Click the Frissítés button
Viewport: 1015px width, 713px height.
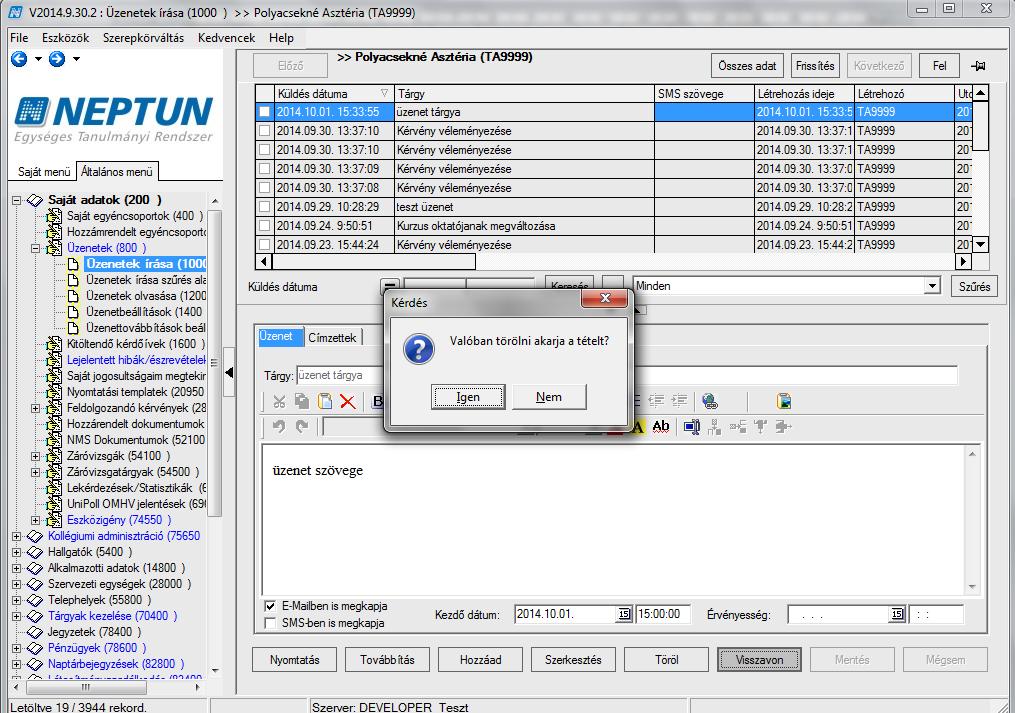(814, 66)
